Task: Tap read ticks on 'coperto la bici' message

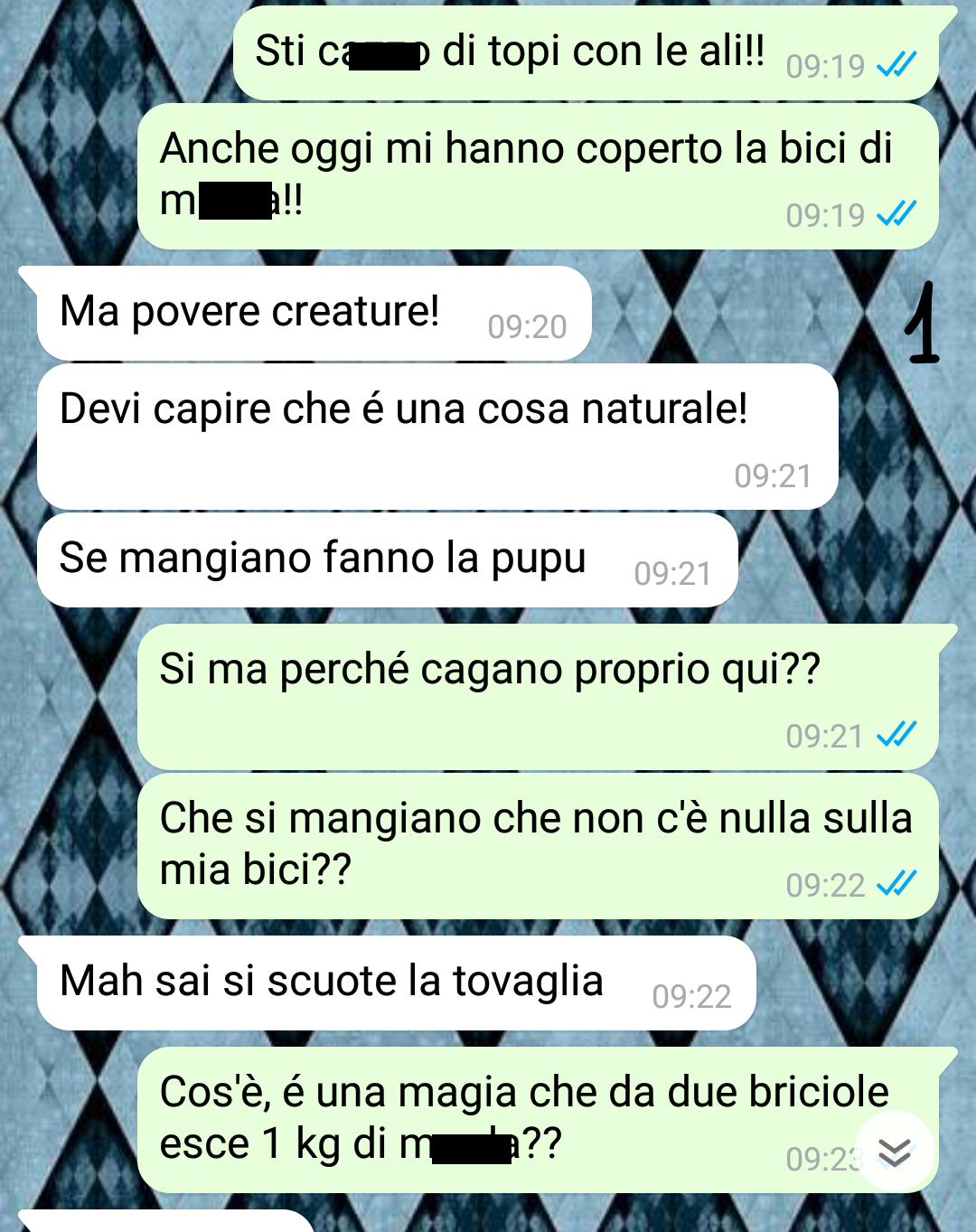Action: (x=897, y=213)
